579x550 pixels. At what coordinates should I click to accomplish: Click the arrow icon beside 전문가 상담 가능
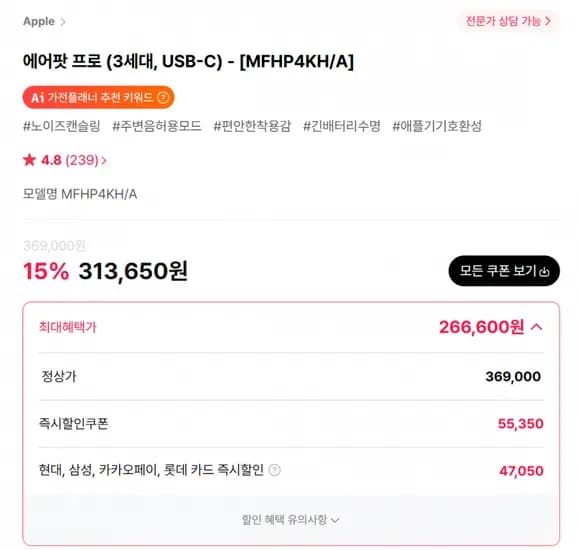(548, 21)
